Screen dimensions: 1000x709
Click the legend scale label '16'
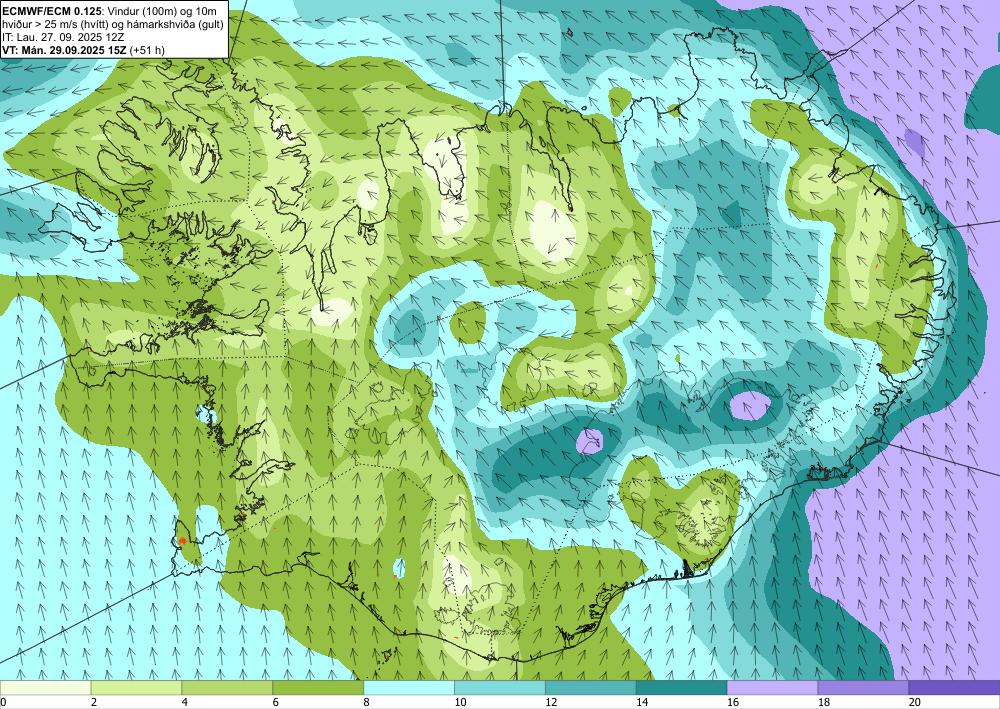click(733, 703)
